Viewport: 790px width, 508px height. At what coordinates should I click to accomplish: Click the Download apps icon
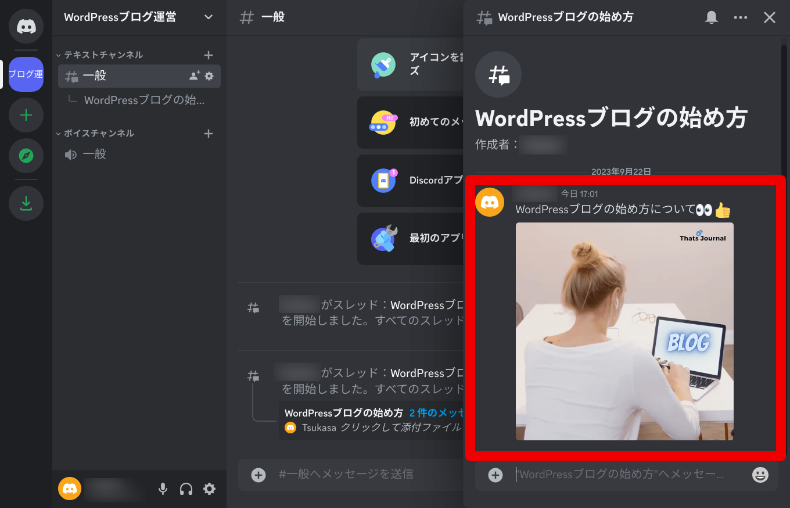pos(26,203)
